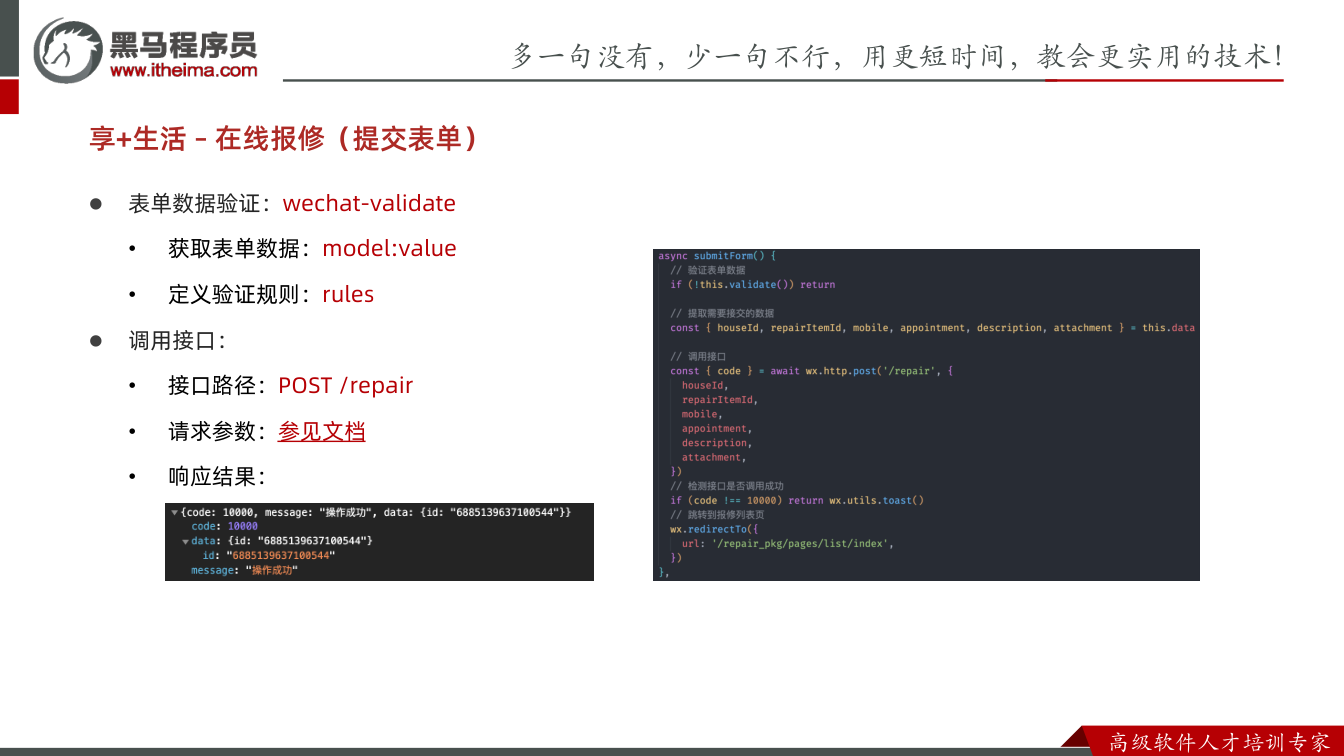Click the bullet dot before 表单数据验证
Image resolution: width=1344 pixels, height=756 pixels.
pos(97,203)
